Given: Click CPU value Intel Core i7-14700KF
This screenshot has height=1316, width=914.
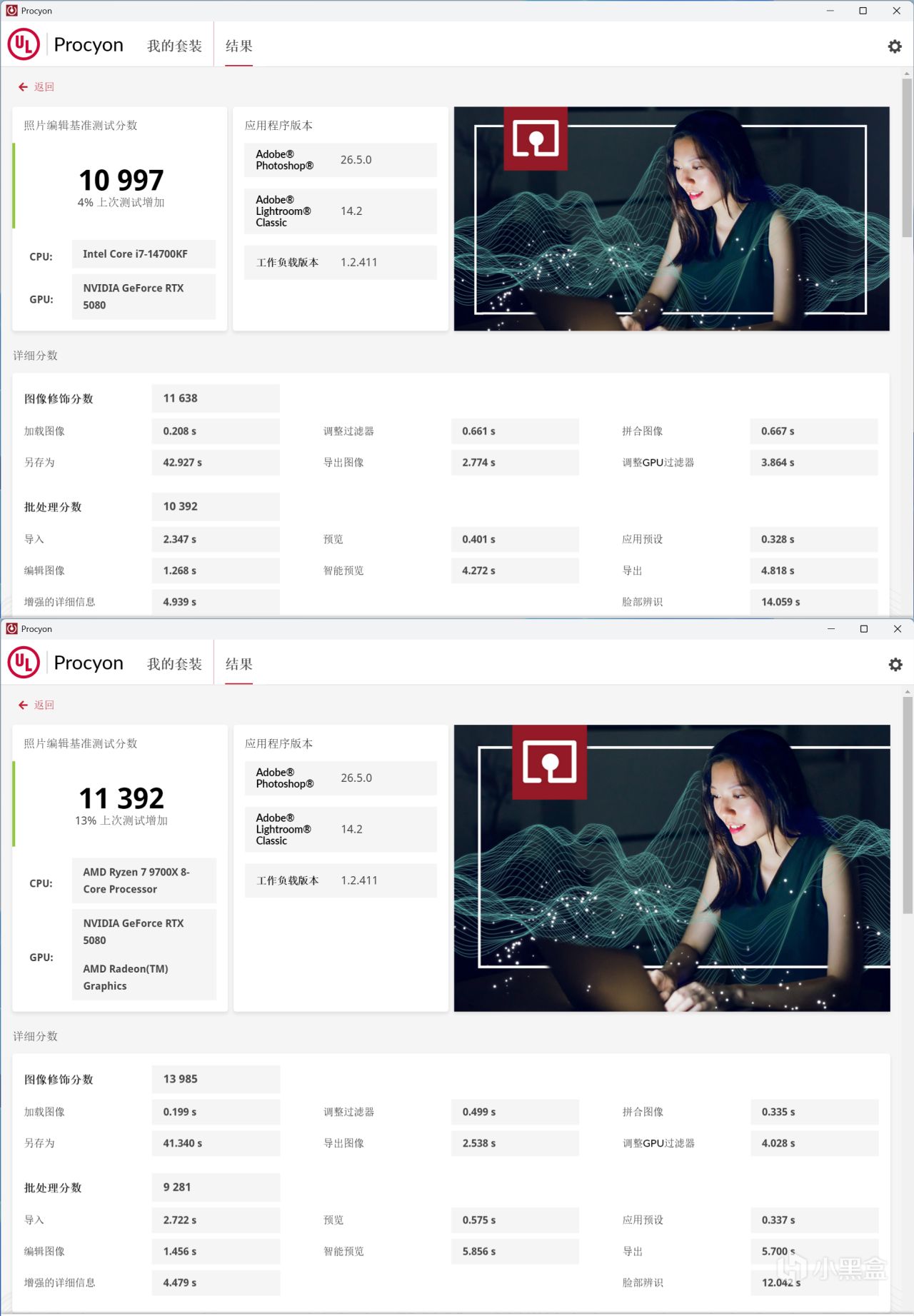Looking at the screenshot, I should click(x=144, y=254).
